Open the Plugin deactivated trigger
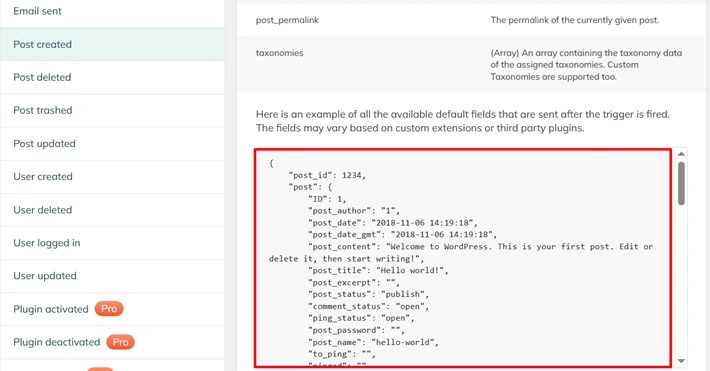 (112, 342)
